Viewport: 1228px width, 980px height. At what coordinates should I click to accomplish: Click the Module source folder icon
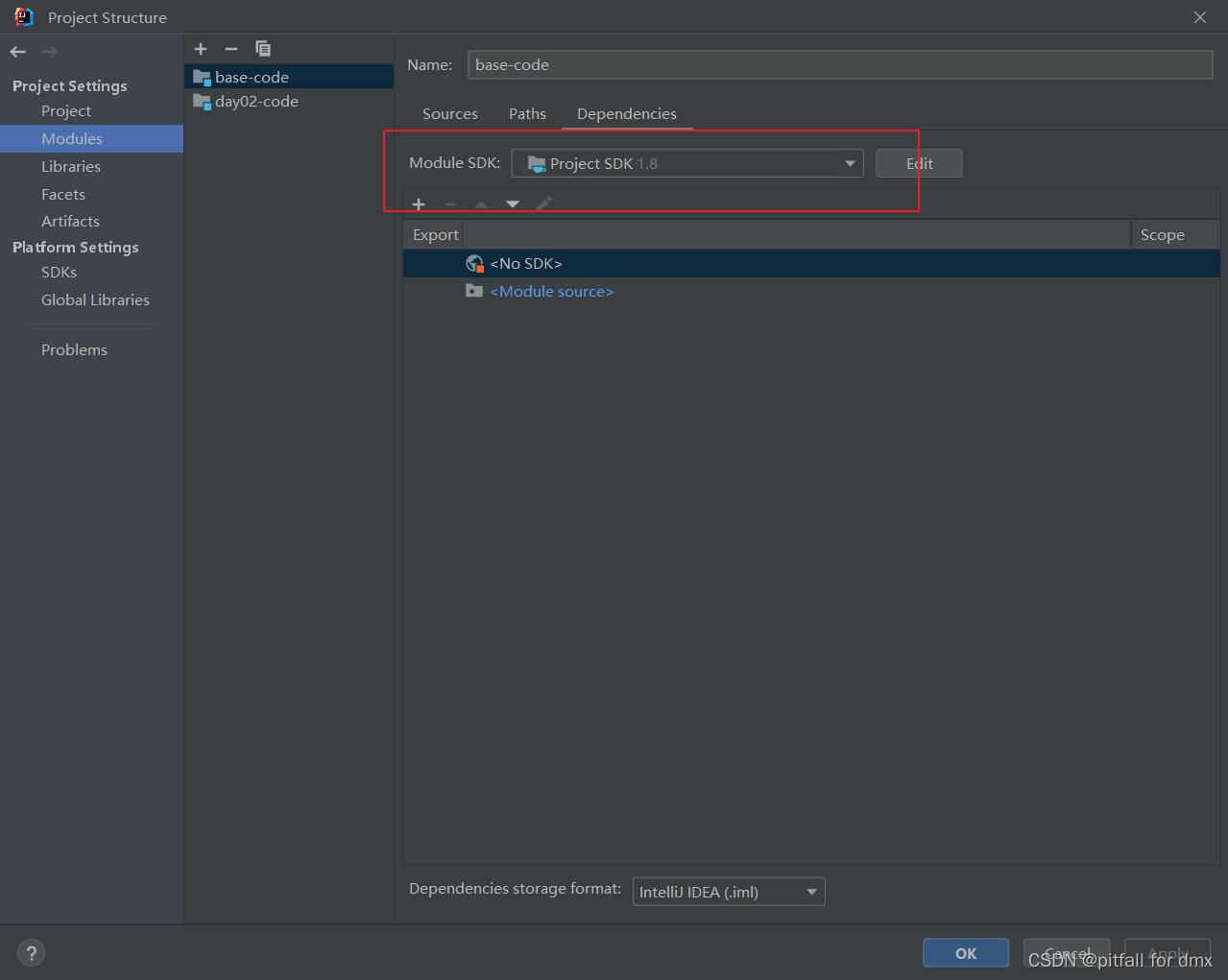(474, 291)
